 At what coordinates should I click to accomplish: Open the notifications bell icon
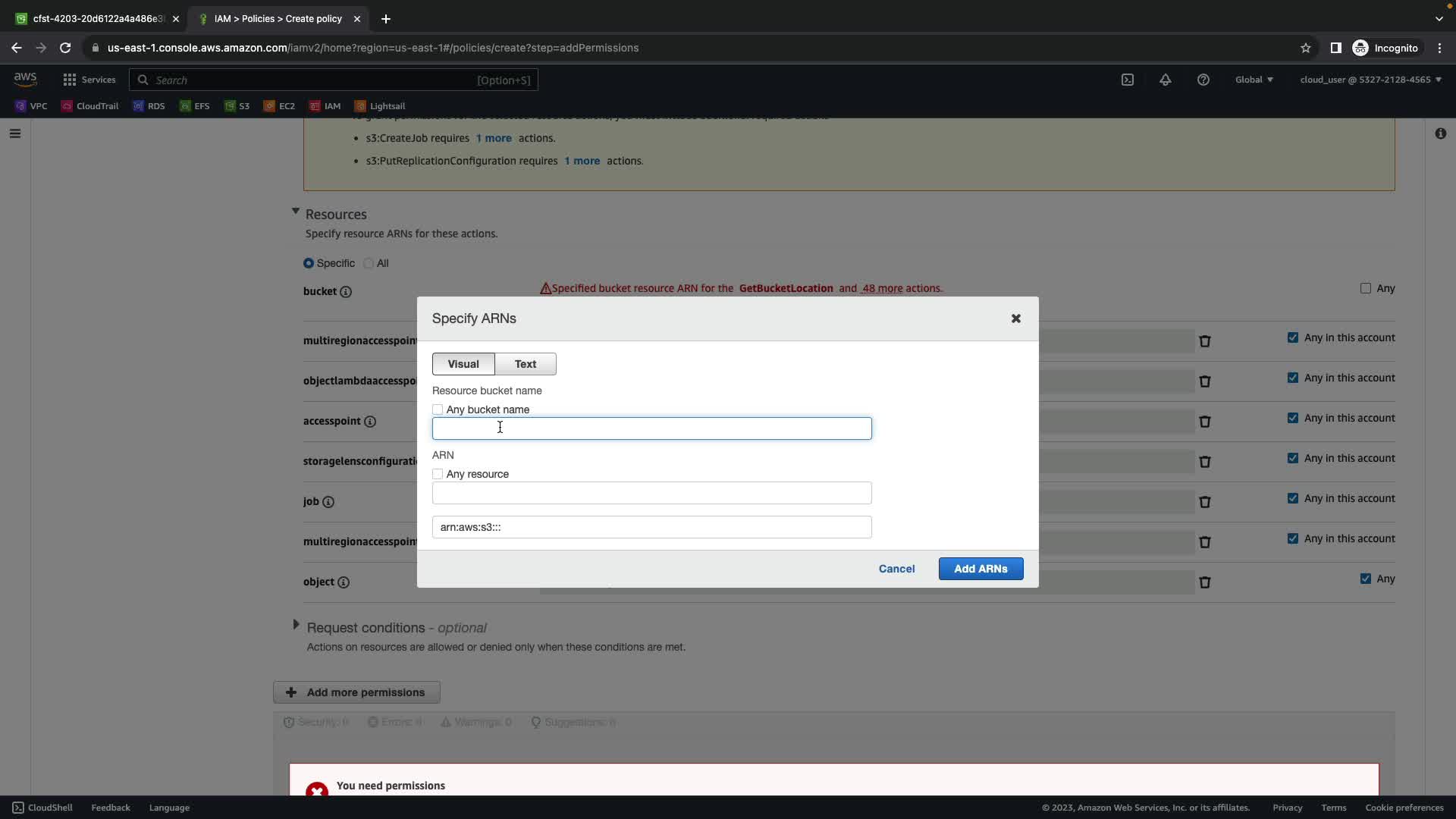[x=1166, y=80]
